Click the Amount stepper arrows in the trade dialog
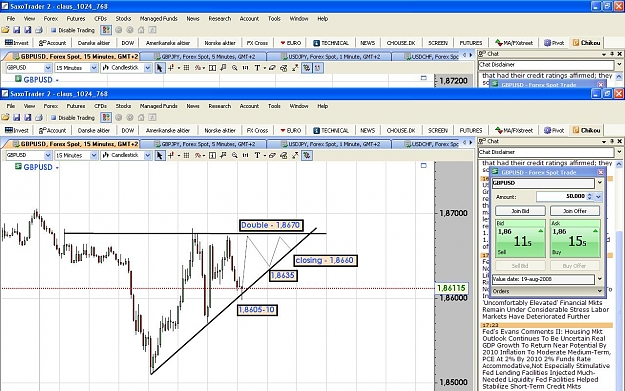Screen dimensions: 625x391 (x=590, y=196)
